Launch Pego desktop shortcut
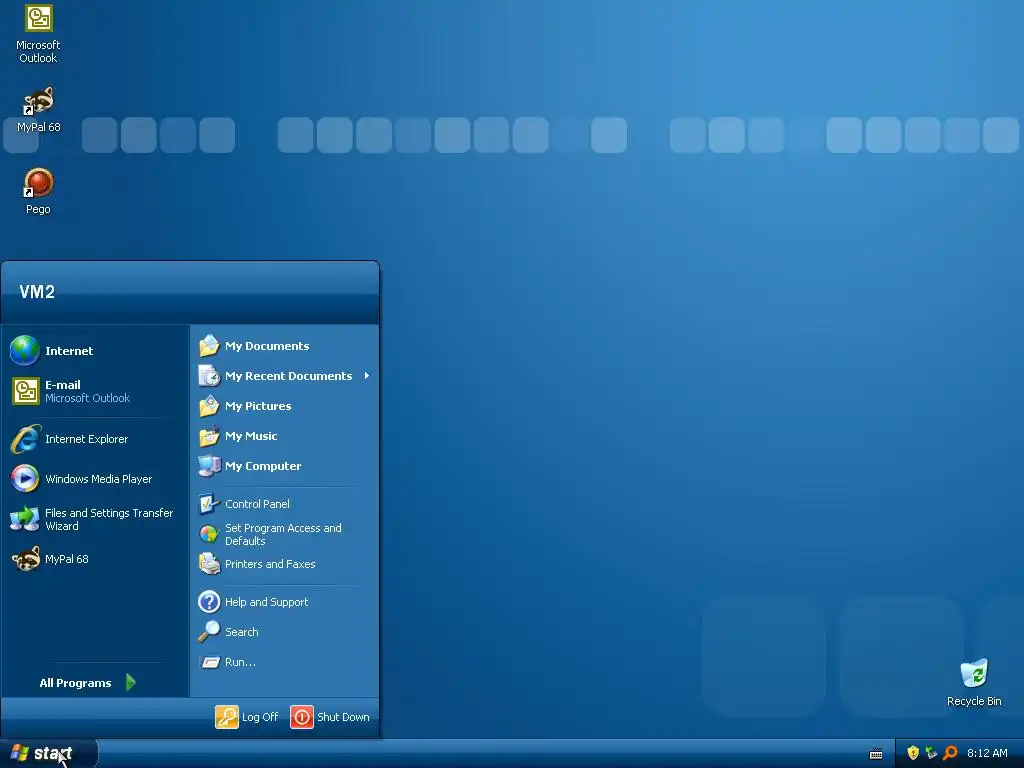1024x768 pixels. point(39,191)
